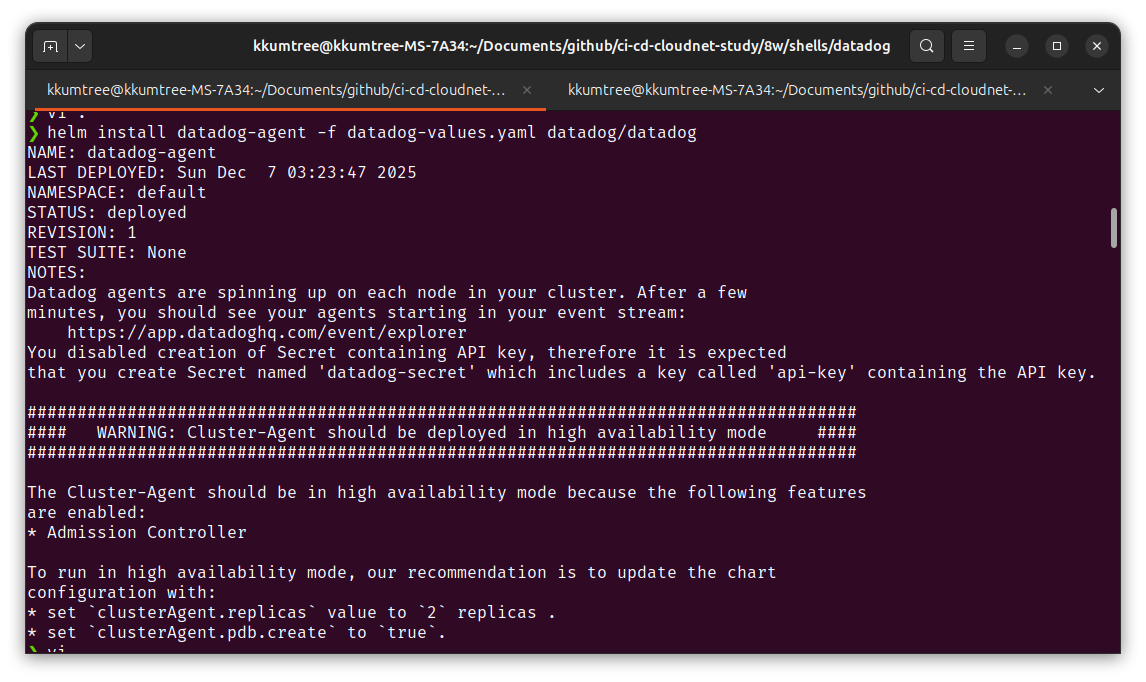Maximize the terminal window
1146x682 pixels.
(x=1057, y=46)
